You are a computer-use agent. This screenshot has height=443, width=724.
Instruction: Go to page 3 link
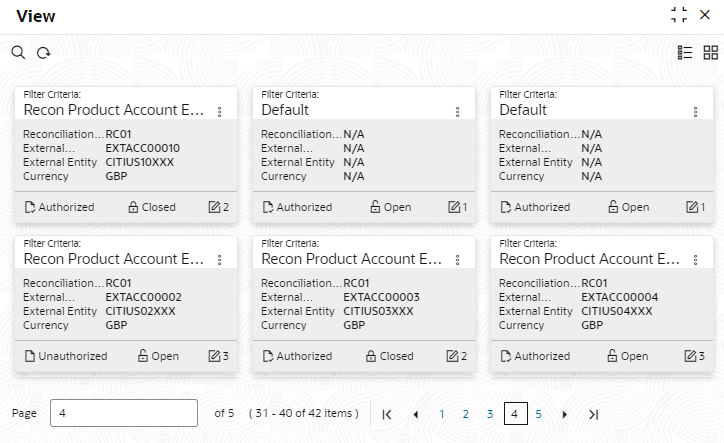click(490, 414)
